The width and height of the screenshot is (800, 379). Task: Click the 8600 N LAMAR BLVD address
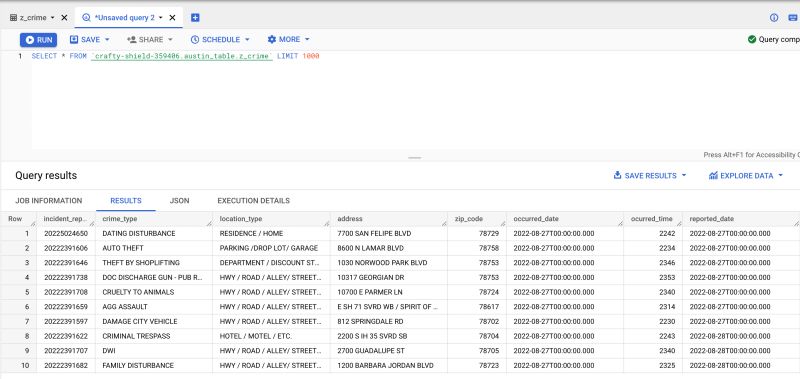pyautogui.click(x=370, y=248)
